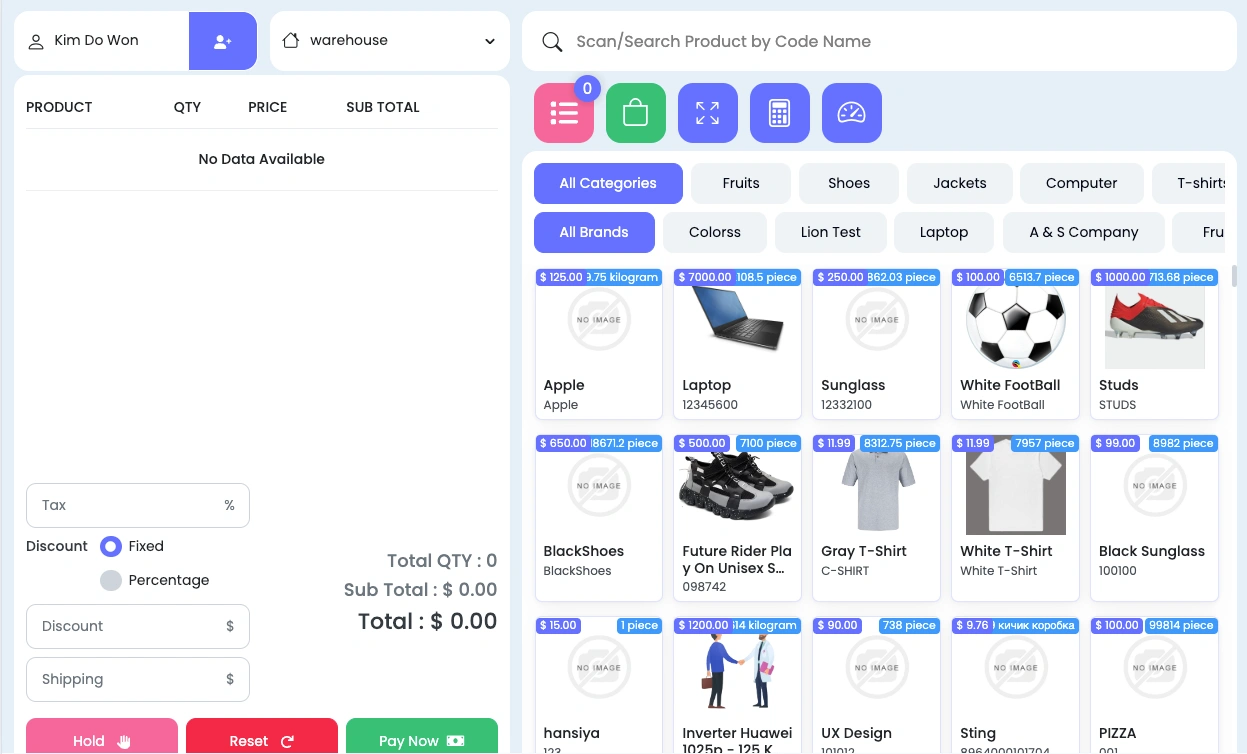Open the warehouse dropdown
Image resolution: width=1247 pixels, height=754 pixels.
click(x=390, y=41)
